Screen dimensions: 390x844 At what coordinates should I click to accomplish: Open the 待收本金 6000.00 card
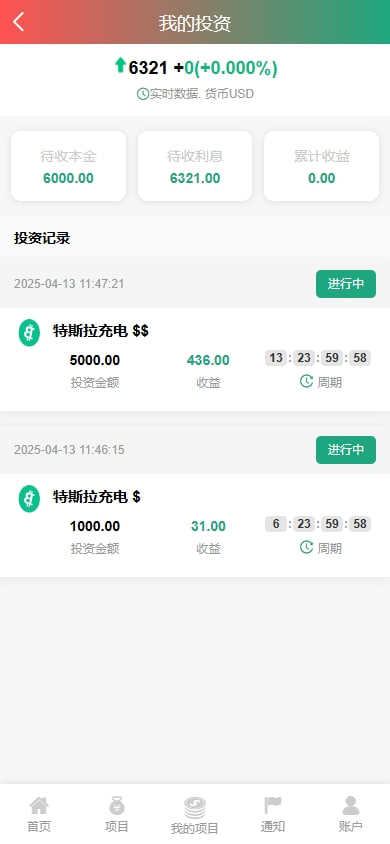click(68, 166)
